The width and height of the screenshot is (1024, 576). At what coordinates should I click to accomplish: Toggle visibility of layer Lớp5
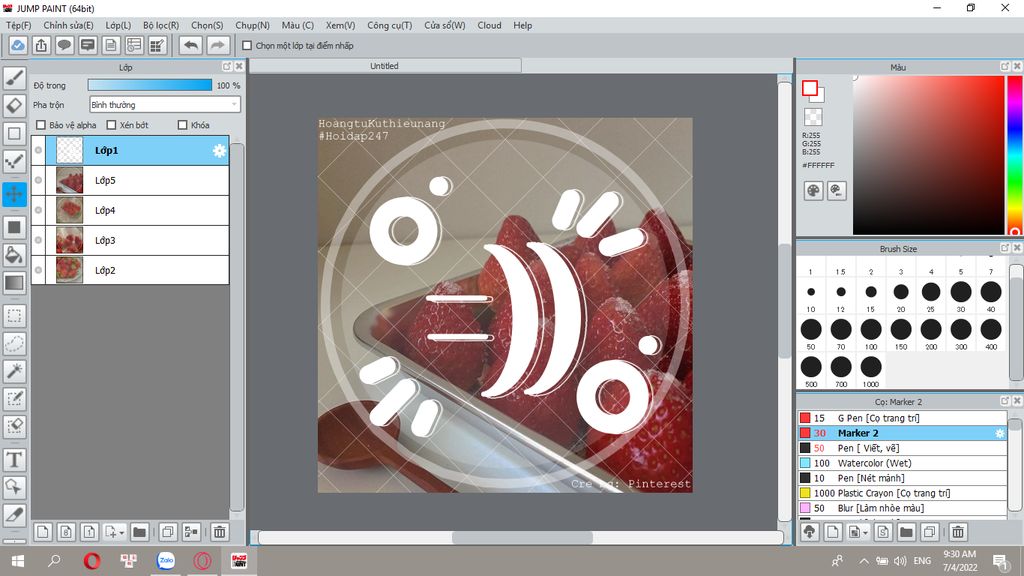(39, 180)
